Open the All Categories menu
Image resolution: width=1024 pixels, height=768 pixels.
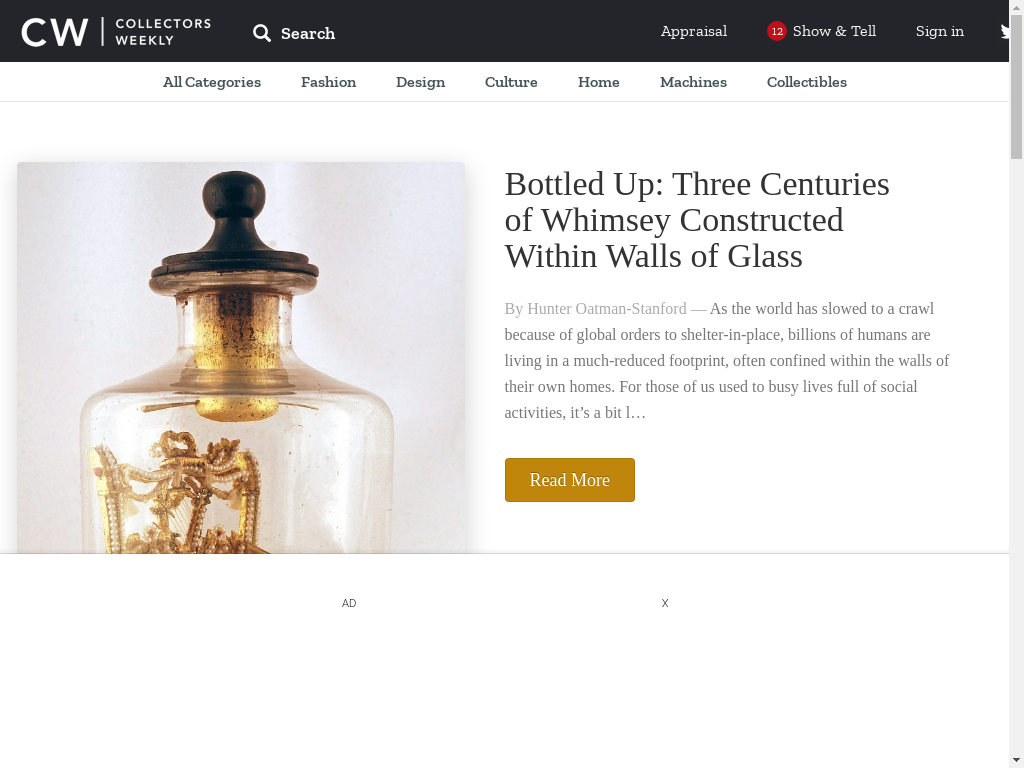pos(212,82)
